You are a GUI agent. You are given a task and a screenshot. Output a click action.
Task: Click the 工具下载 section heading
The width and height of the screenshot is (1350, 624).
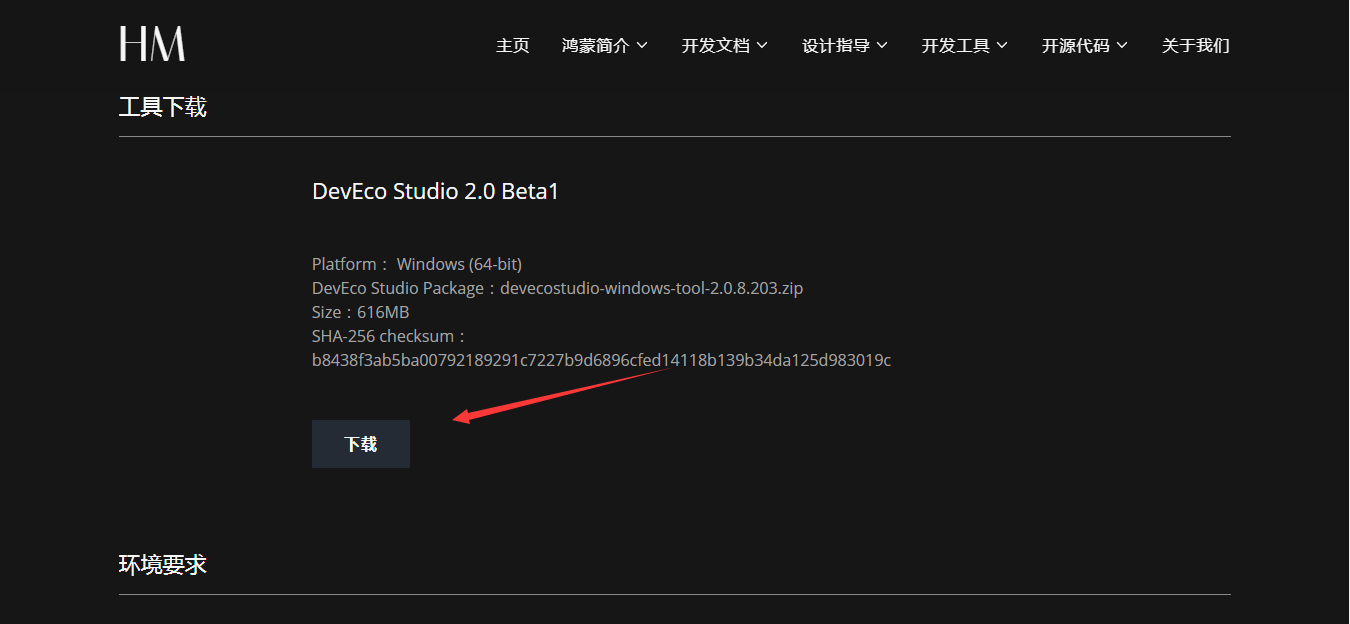pyautogui.click(x=163, y=107)
